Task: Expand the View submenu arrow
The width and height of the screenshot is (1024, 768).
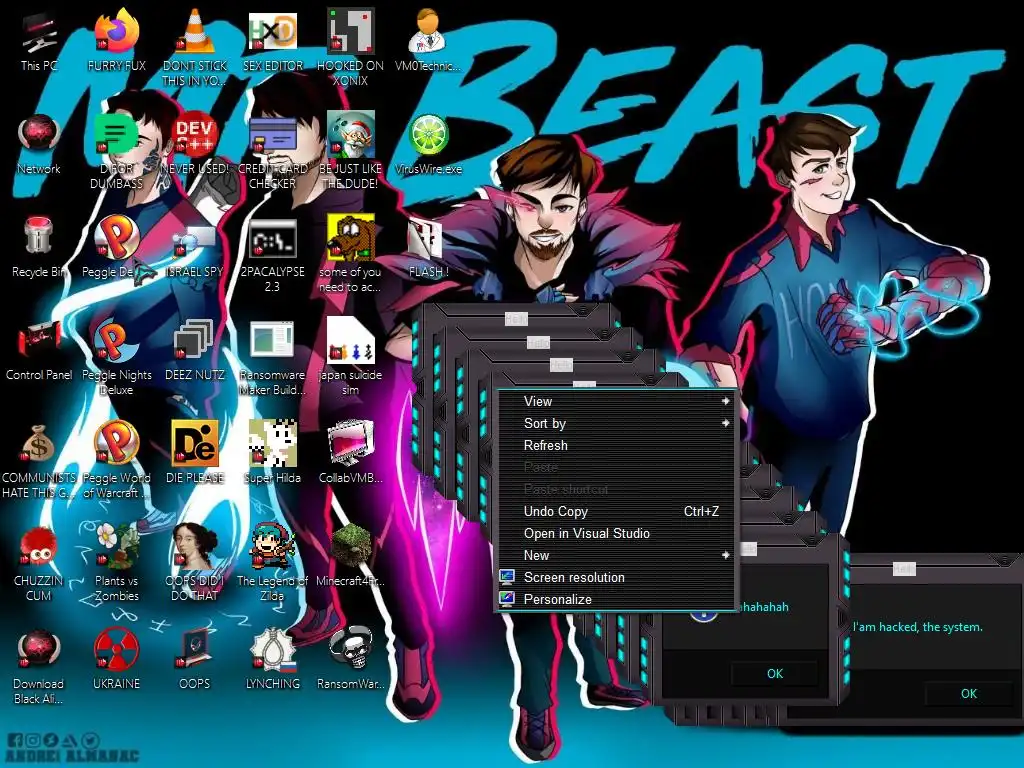Action: point(726,401)
